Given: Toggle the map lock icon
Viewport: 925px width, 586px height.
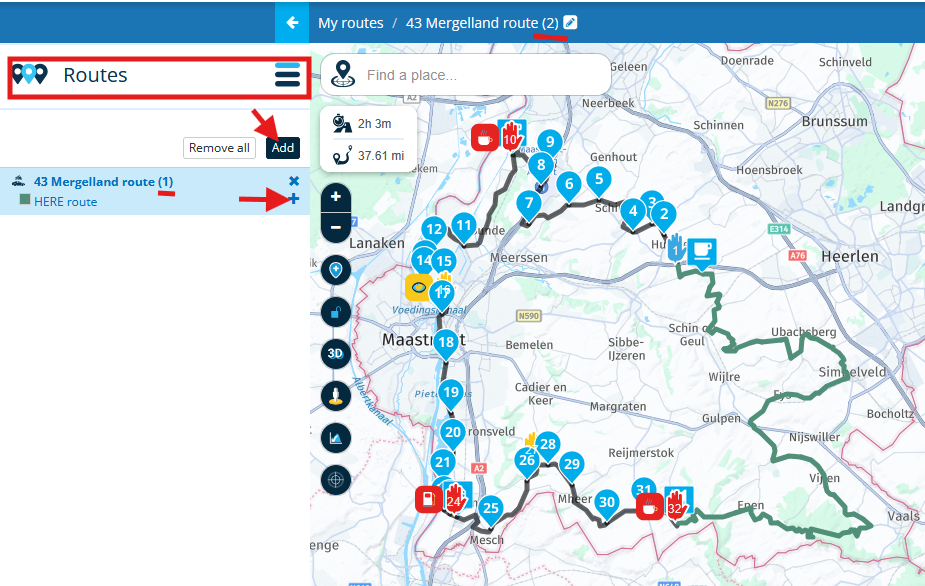Looking at the screenshot, I should pos(336,312).
